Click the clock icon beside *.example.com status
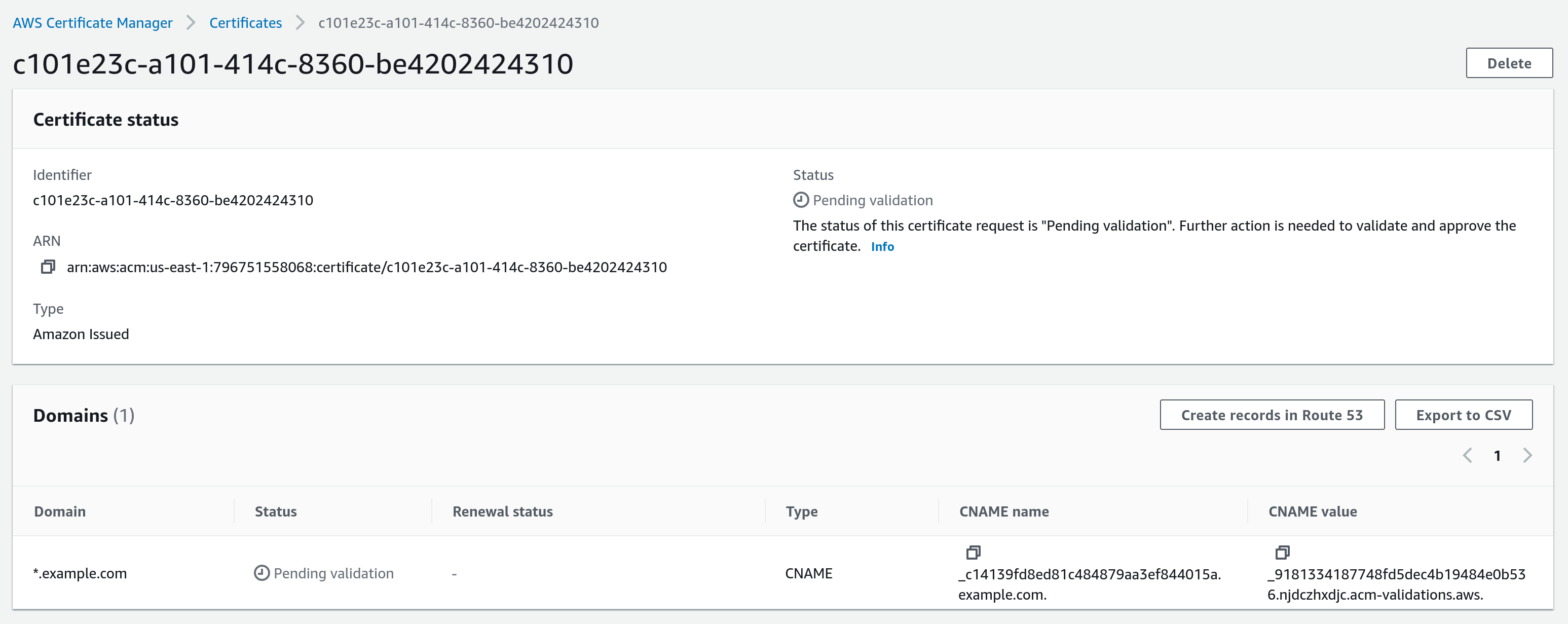The width and height of the screenshot is (1568, 624). click(x=261, y=573)
